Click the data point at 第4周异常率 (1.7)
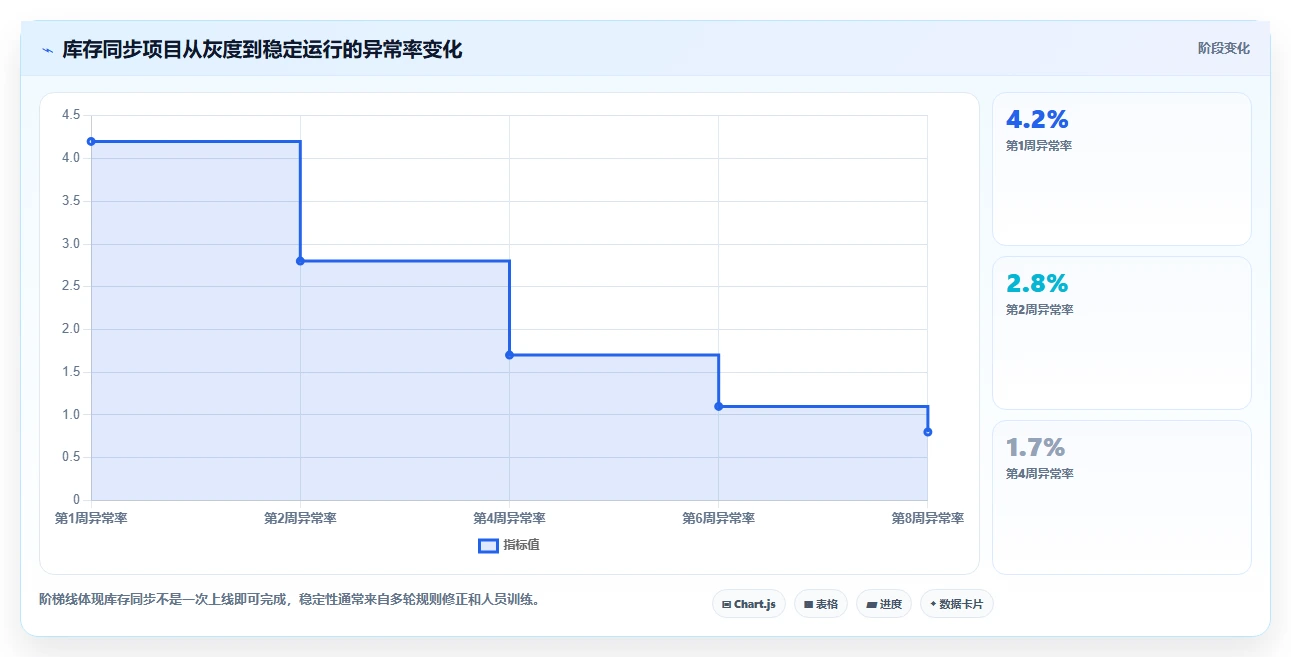 pyautogui.click(x=509, y=355)
